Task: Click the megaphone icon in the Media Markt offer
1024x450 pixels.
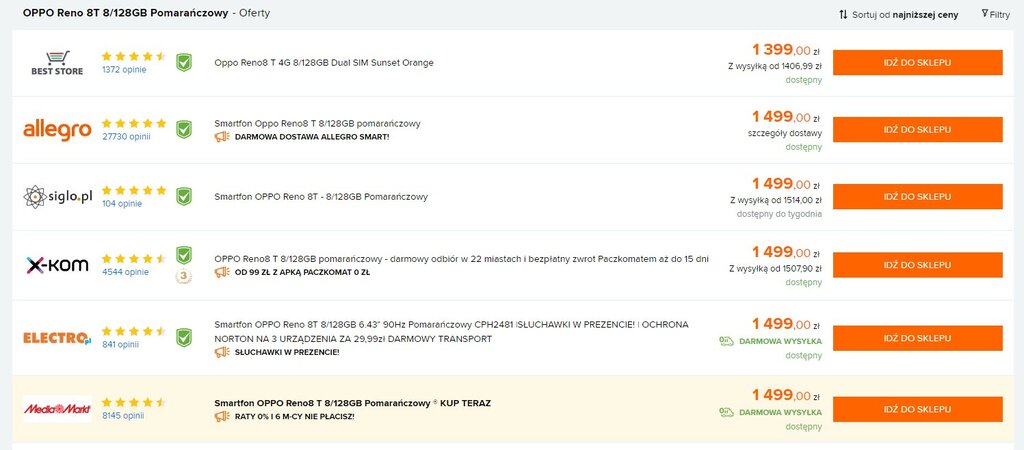Action: tap(222, 416)
